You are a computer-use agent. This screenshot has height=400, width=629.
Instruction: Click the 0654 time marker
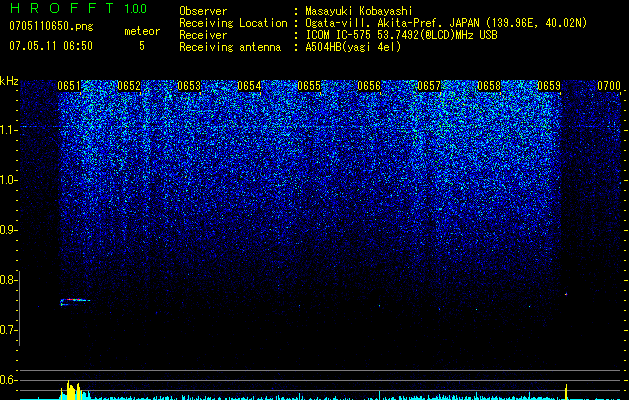[x=249, y=86]
